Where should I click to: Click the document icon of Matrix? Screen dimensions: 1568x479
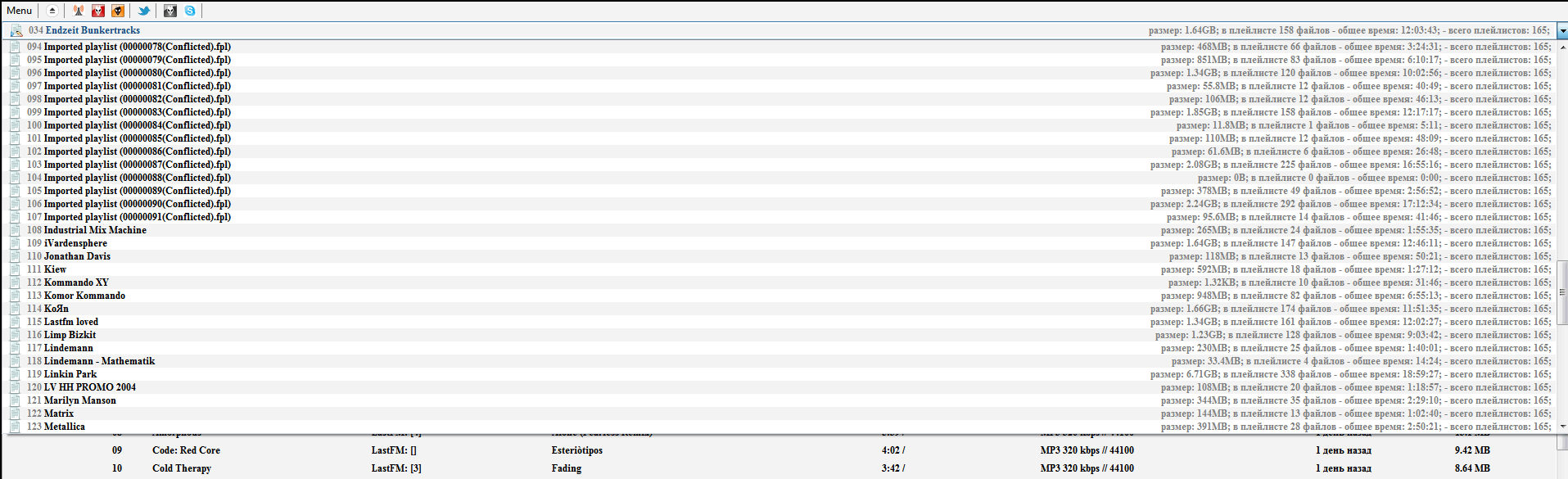tap(15, 413)
